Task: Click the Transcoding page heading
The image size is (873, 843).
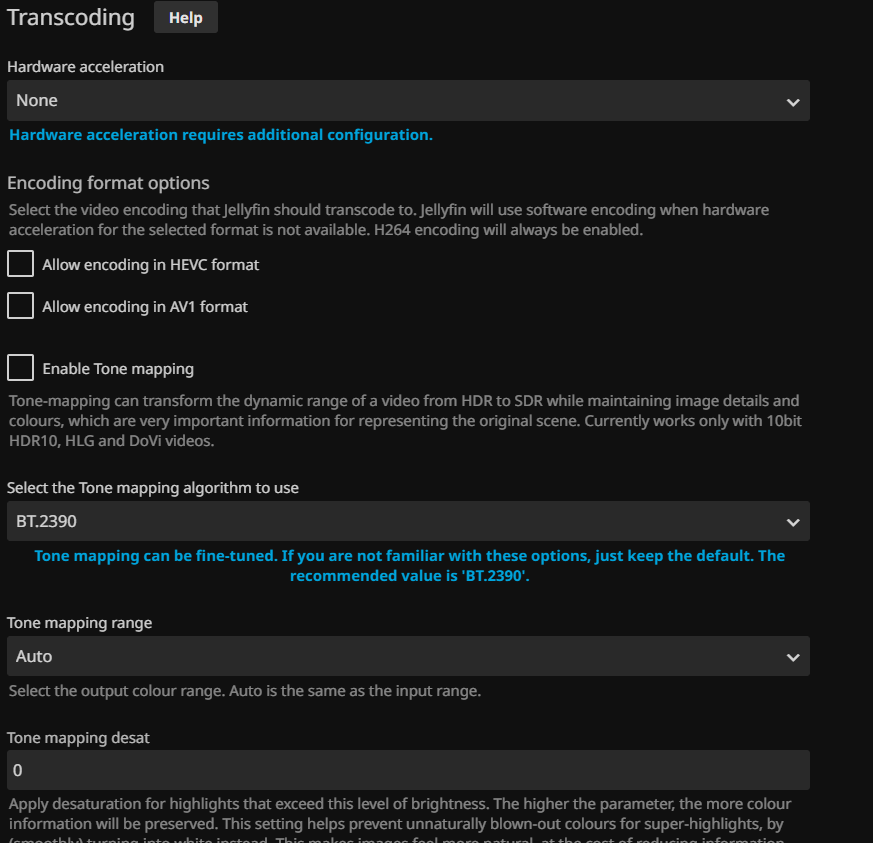Action: 71,18
